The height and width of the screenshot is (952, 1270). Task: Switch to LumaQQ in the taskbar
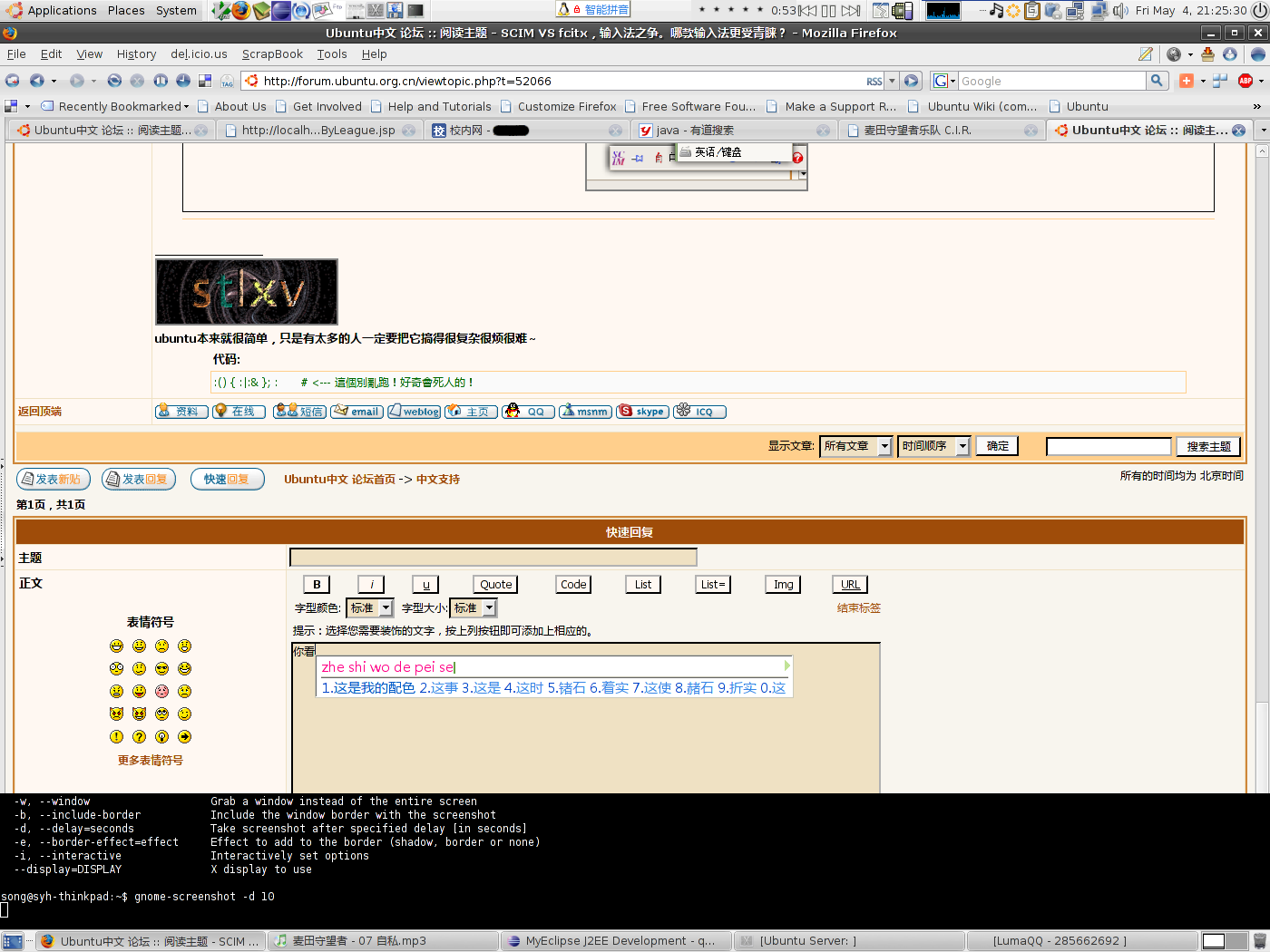pyautogui.click(x=1081, y=941)
